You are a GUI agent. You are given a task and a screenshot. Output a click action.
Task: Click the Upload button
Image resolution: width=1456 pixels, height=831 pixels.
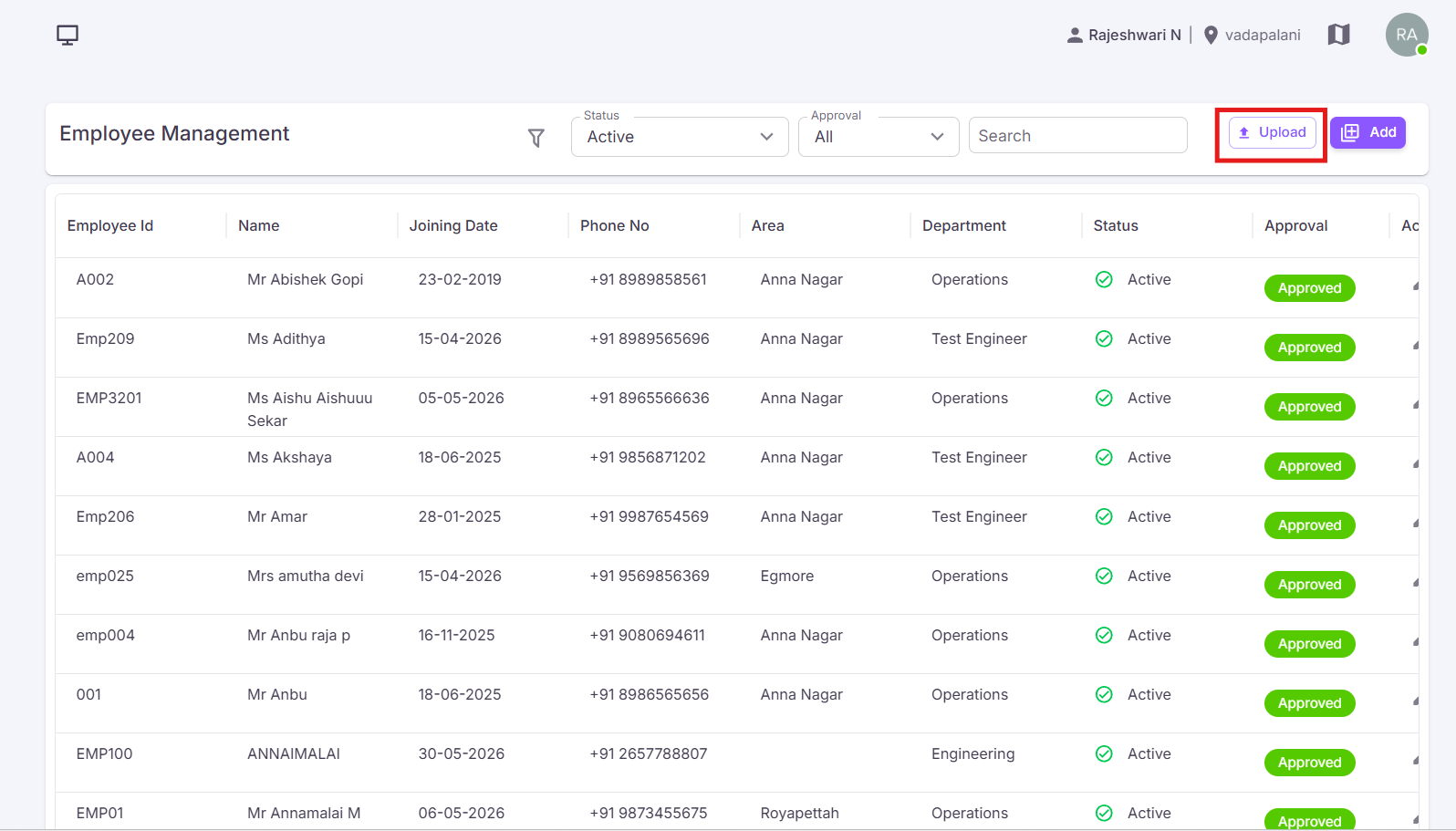pos(1273,132)
